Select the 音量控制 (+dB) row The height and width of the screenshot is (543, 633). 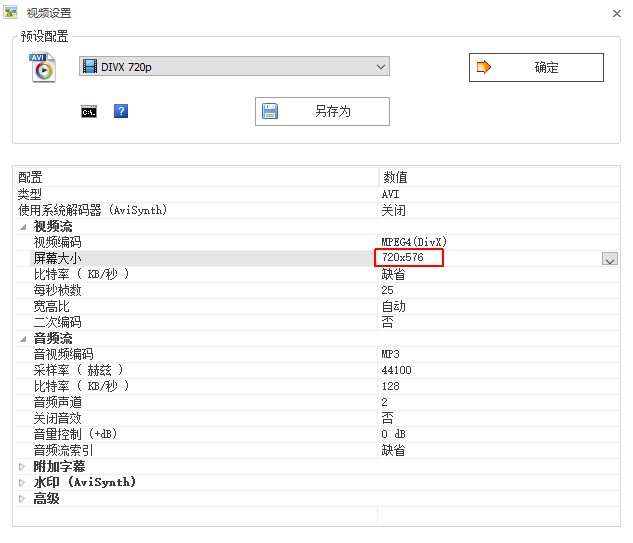(x=317, y=434)
